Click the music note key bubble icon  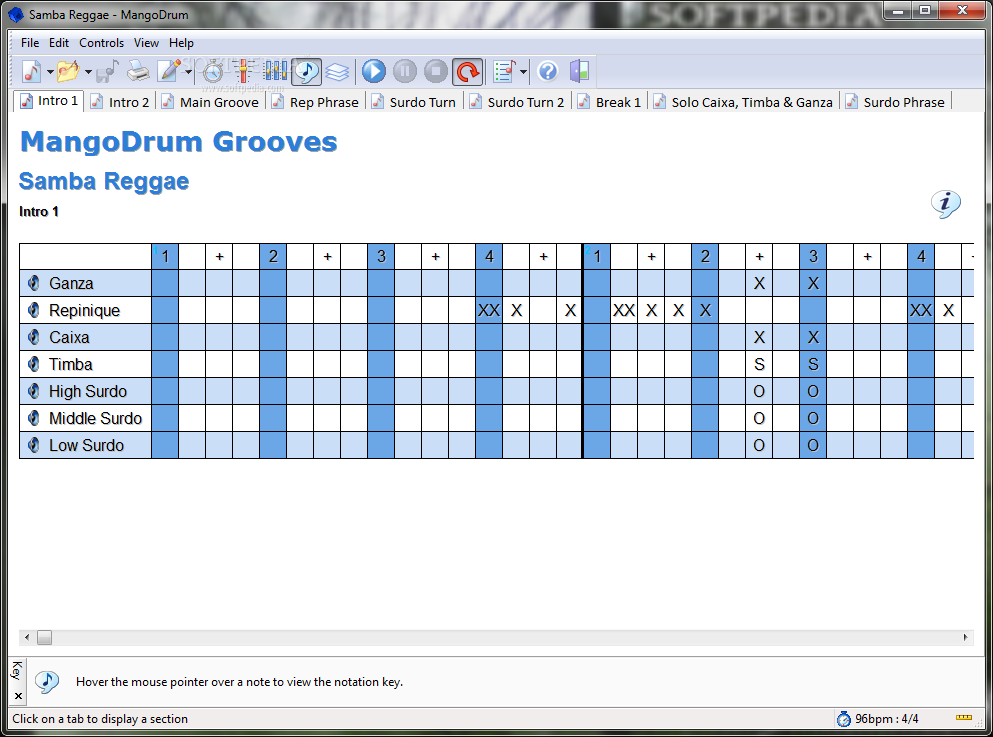(47, 681)
